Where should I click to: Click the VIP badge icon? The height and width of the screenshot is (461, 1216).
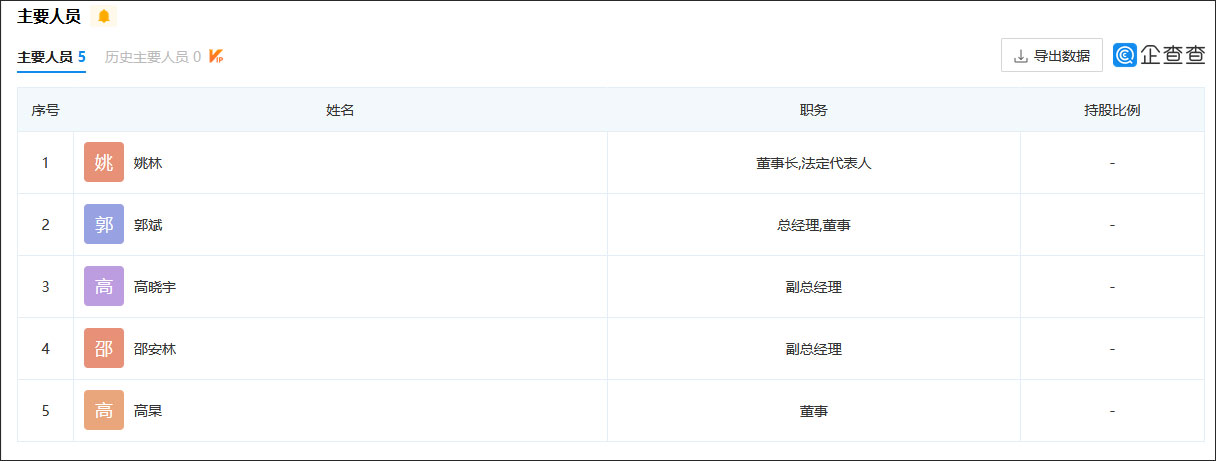pos(216,57)
